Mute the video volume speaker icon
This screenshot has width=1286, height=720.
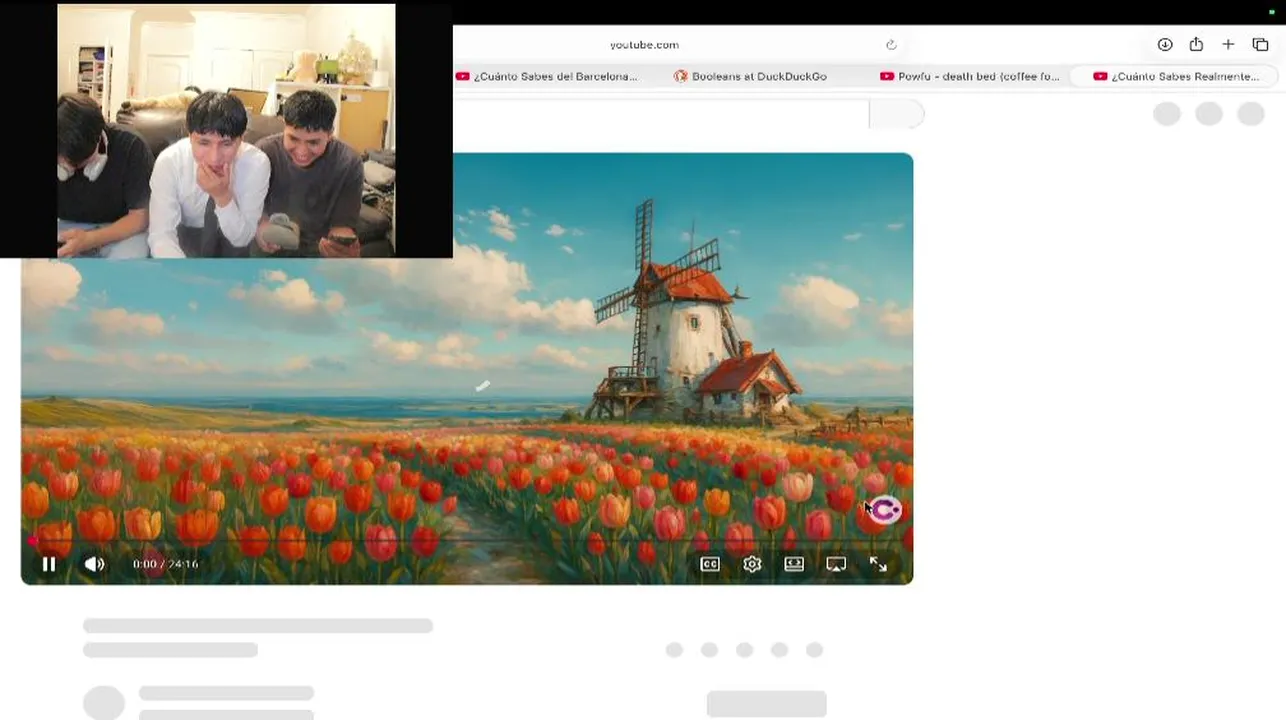(94, 564)
